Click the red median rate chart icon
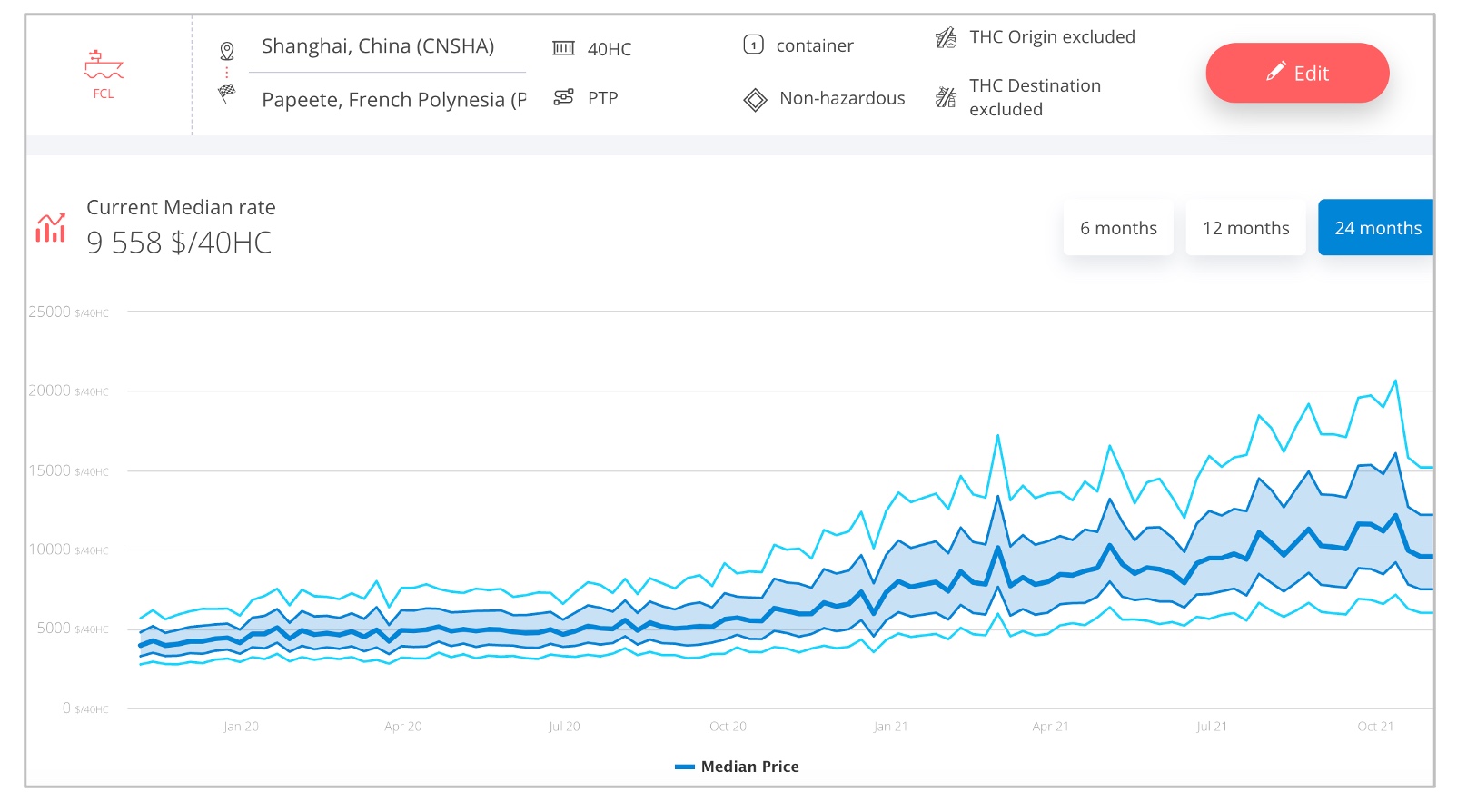This screenshot has height=812, width=1457. pos(51,227)
